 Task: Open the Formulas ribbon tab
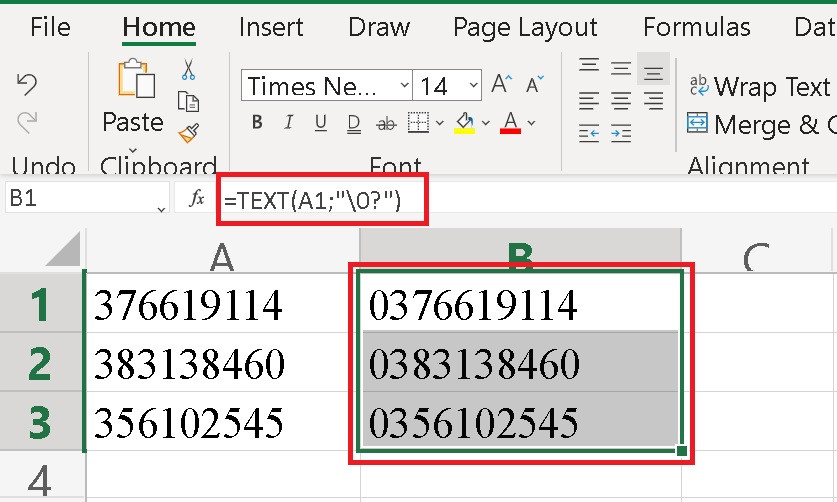point(696,27)
